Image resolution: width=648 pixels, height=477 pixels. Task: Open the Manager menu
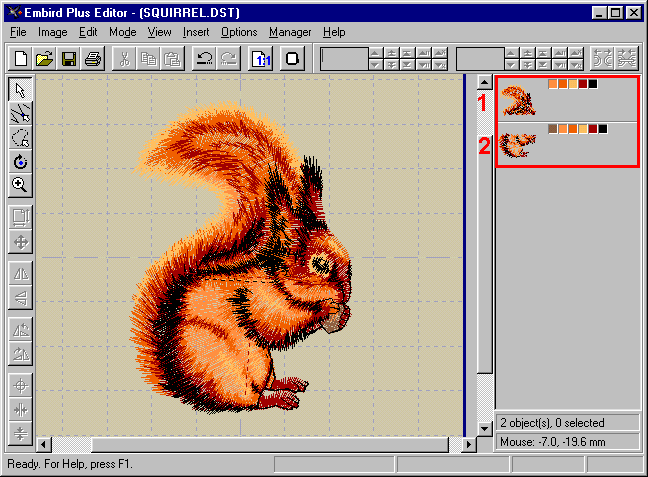pos(290,32)
